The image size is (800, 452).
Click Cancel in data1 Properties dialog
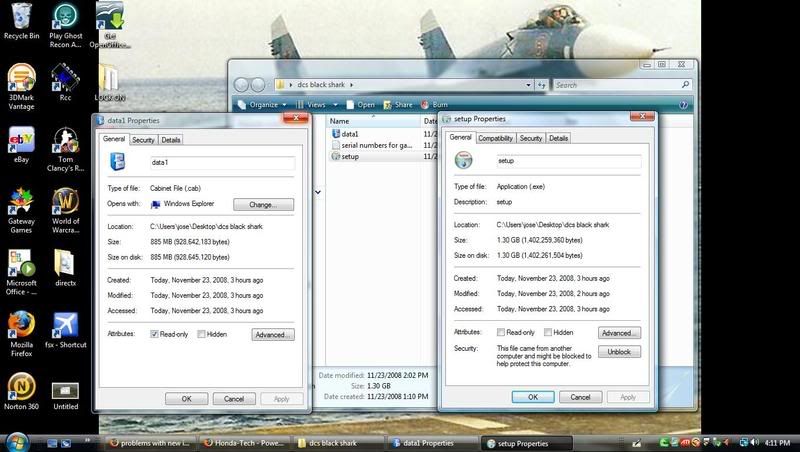coord(234,399)
